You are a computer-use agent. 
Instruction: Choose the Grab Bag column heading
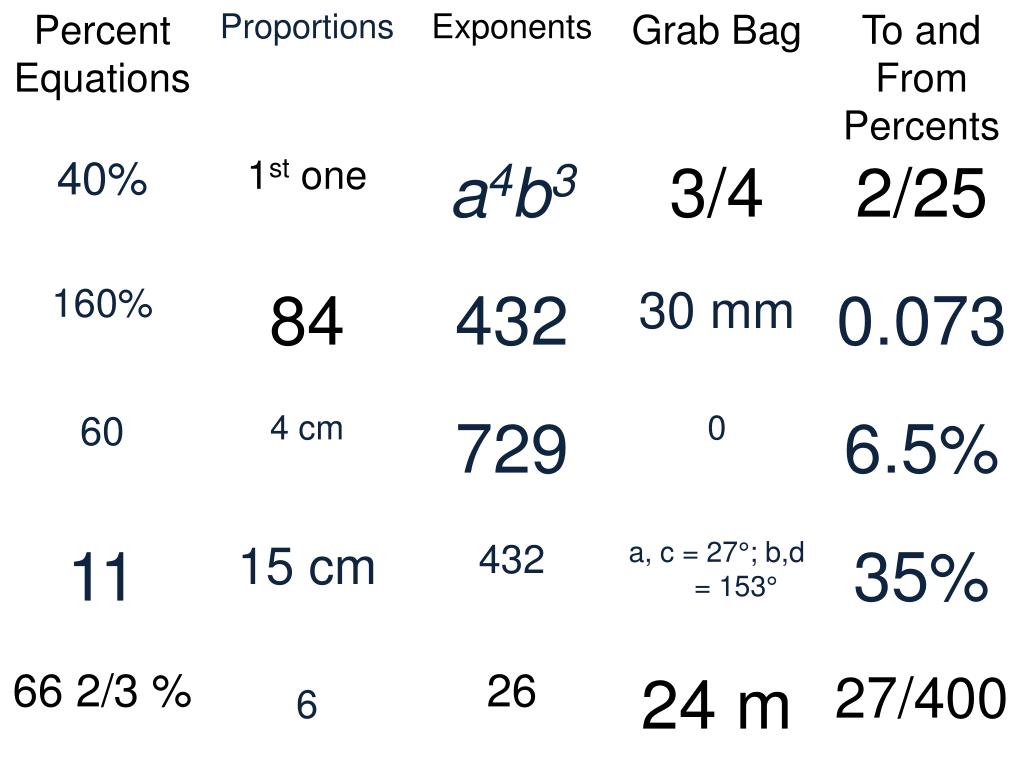click(x=716, y=32)
